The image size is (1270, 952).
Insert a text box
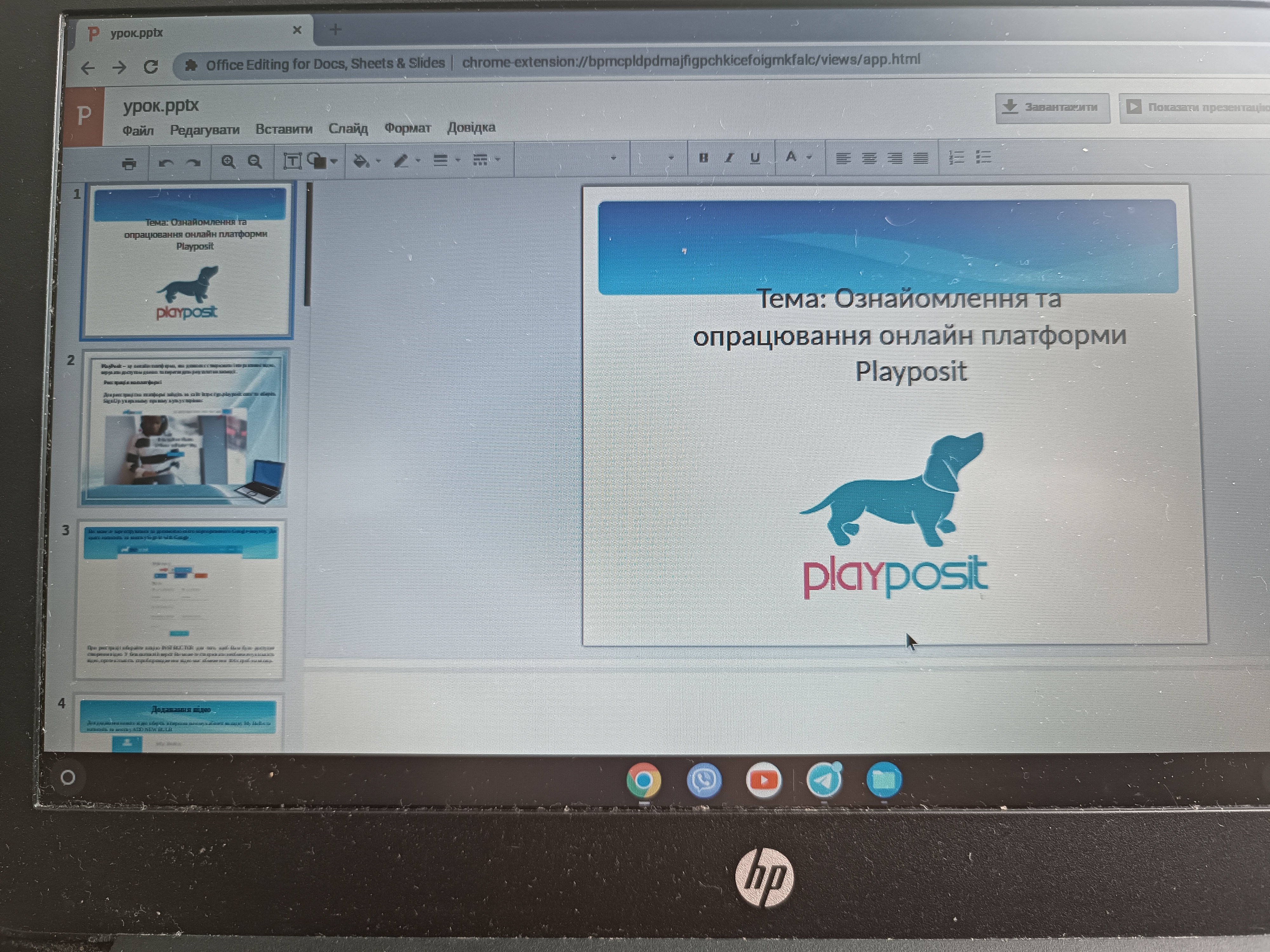click(292, 161)
